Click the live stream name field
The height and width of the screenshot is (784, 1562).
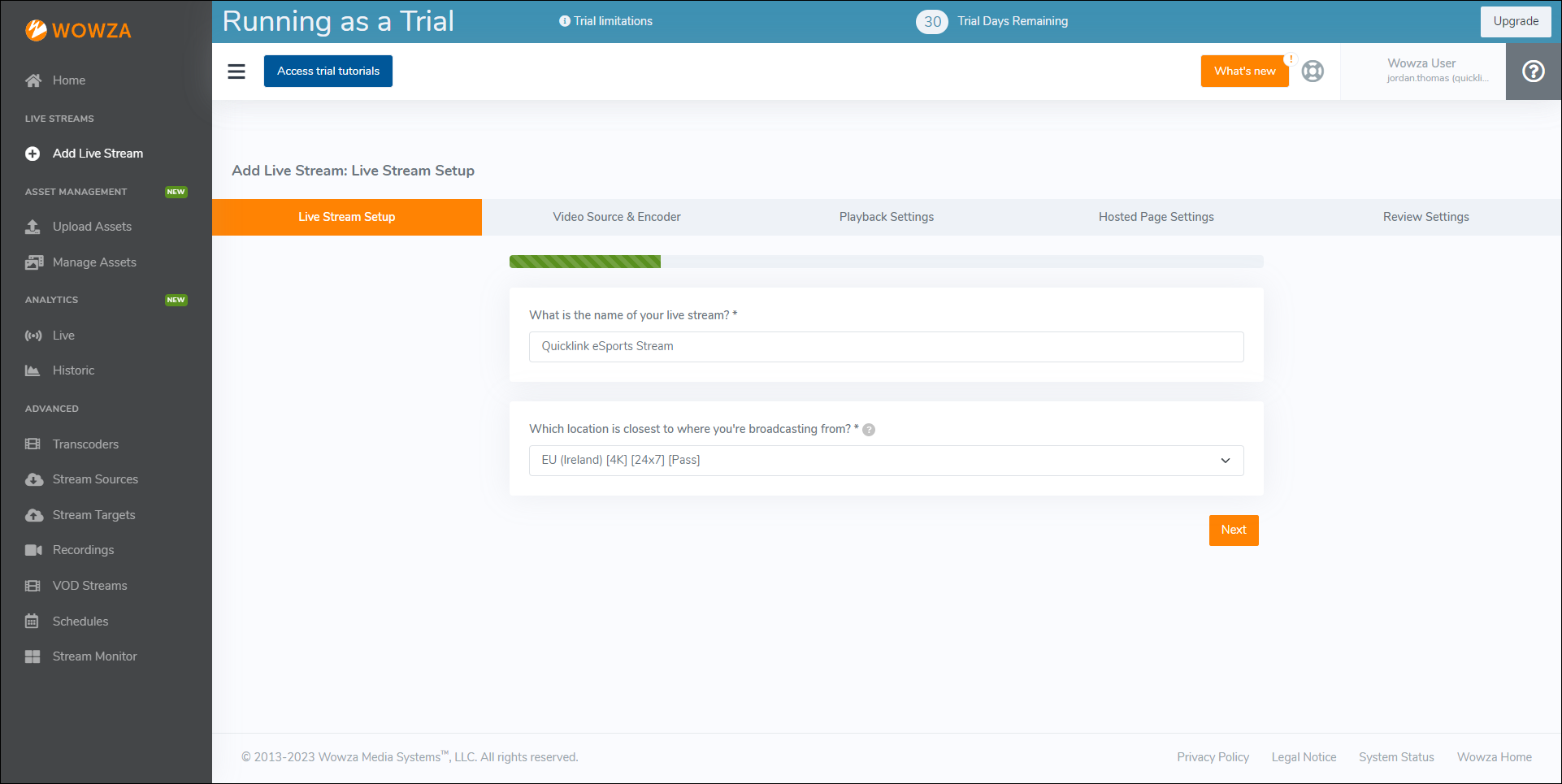click(x=886, y=347)
